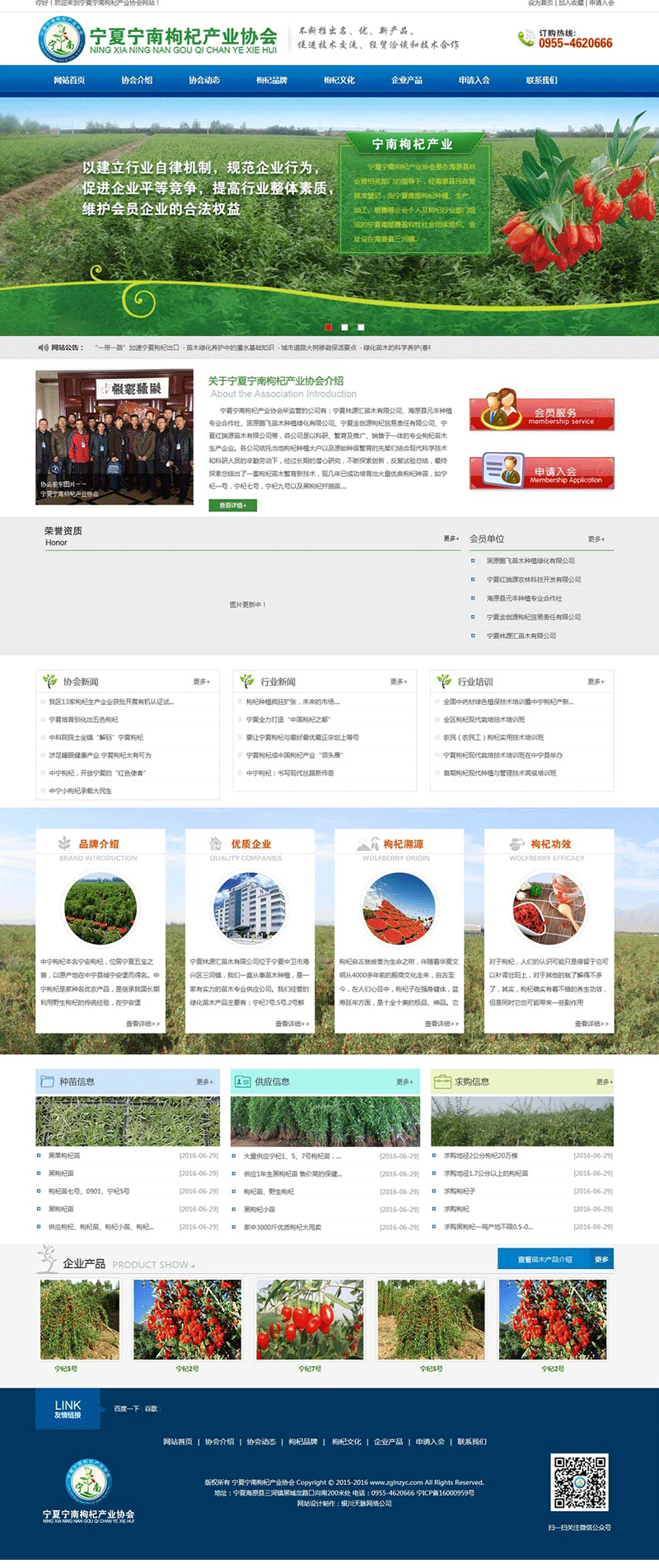Go to 联系我们 in the navigation bar
This screenshot has height=1568, width=659.
542,80
